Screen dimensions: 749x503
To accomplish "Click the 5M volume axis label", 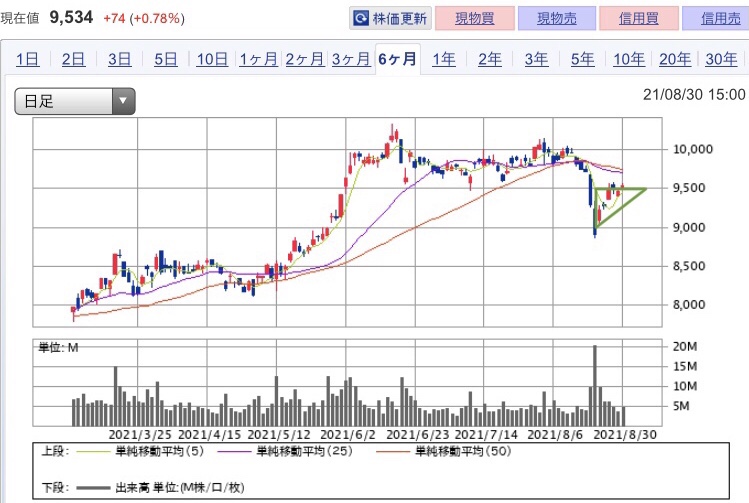I will coord(682,406).
